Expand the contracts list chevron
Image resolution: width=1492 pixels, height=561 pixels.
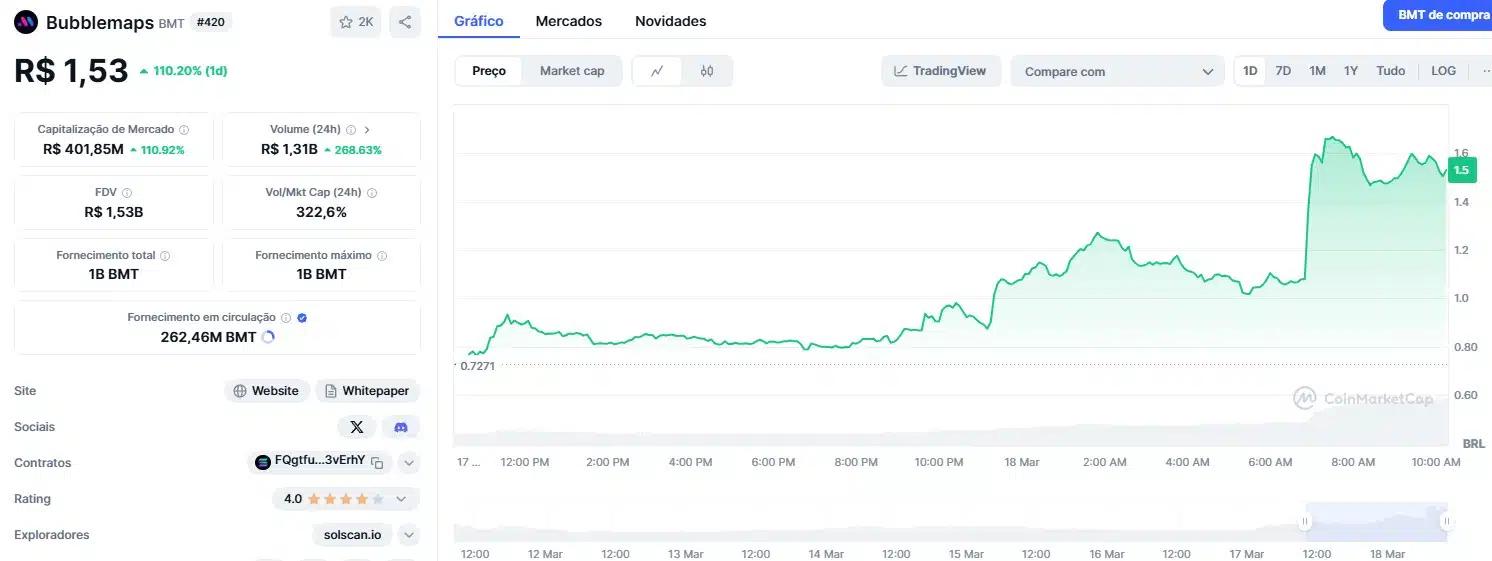408,463
